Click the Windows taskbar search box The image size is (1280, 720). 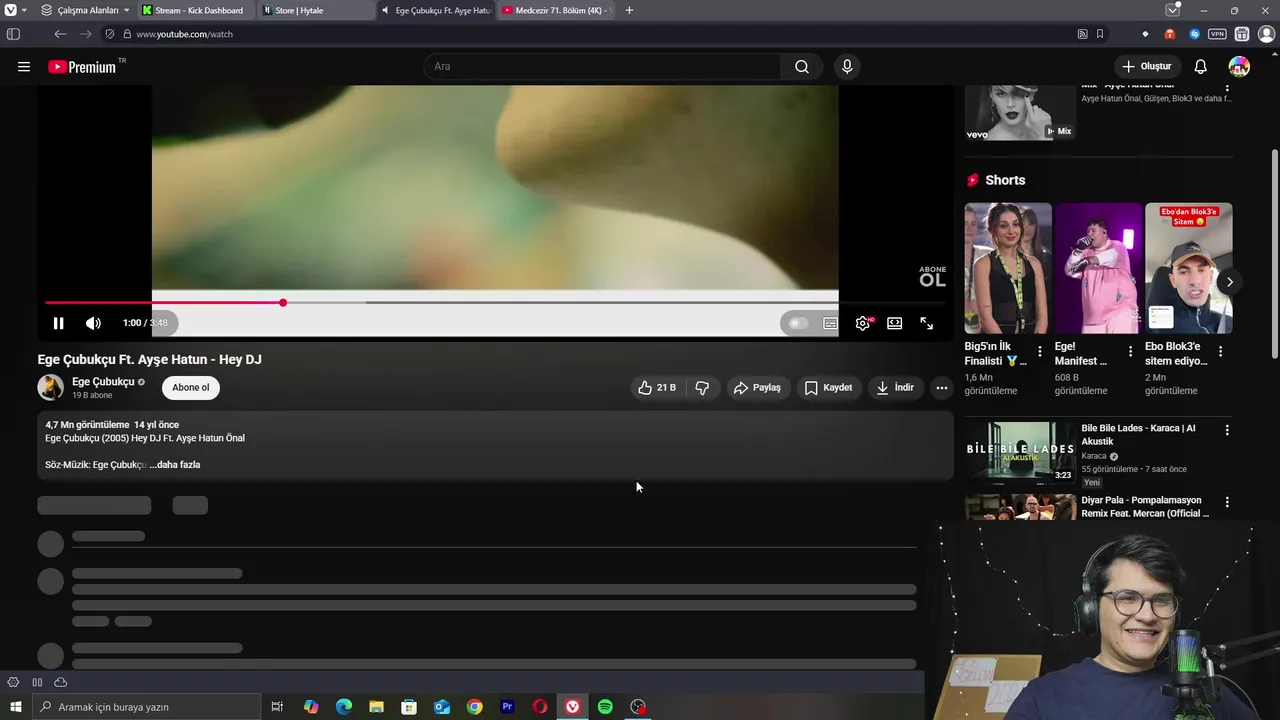146,707
